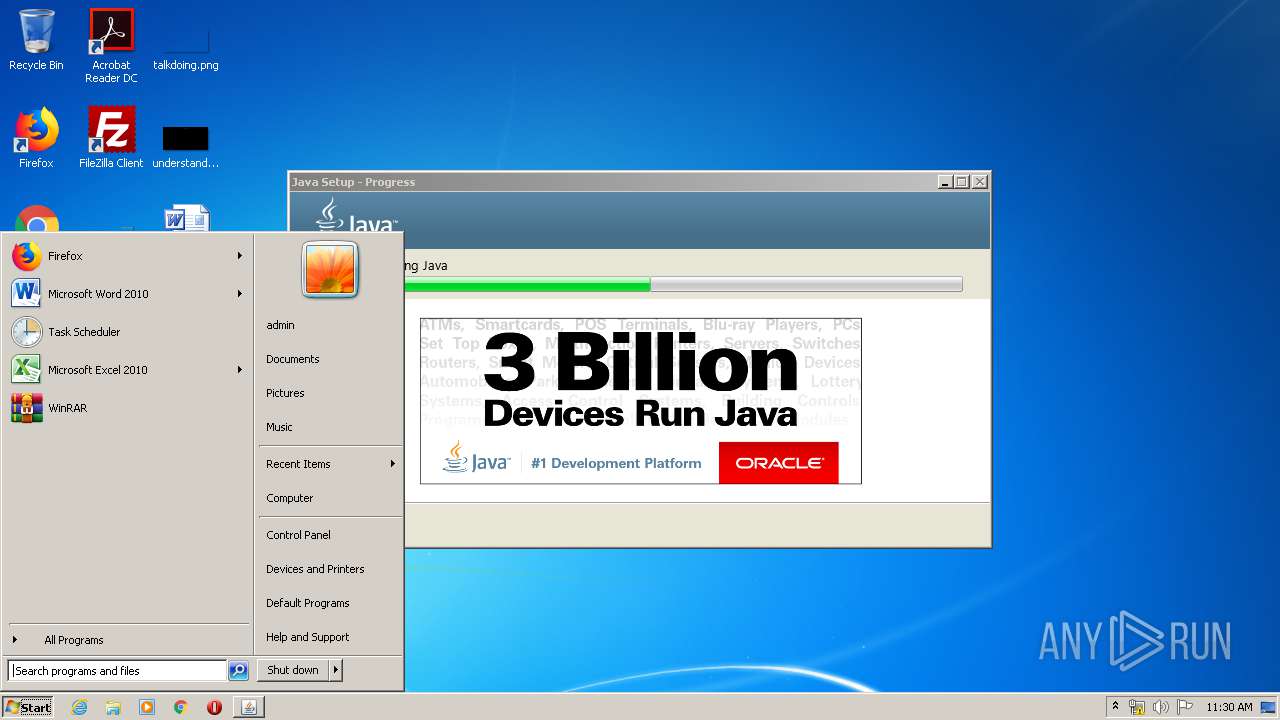Image resolution: width=1280 pixels, height=720 pixels.
Task: Open Google Chrome from taskbar
Action: 180,707
